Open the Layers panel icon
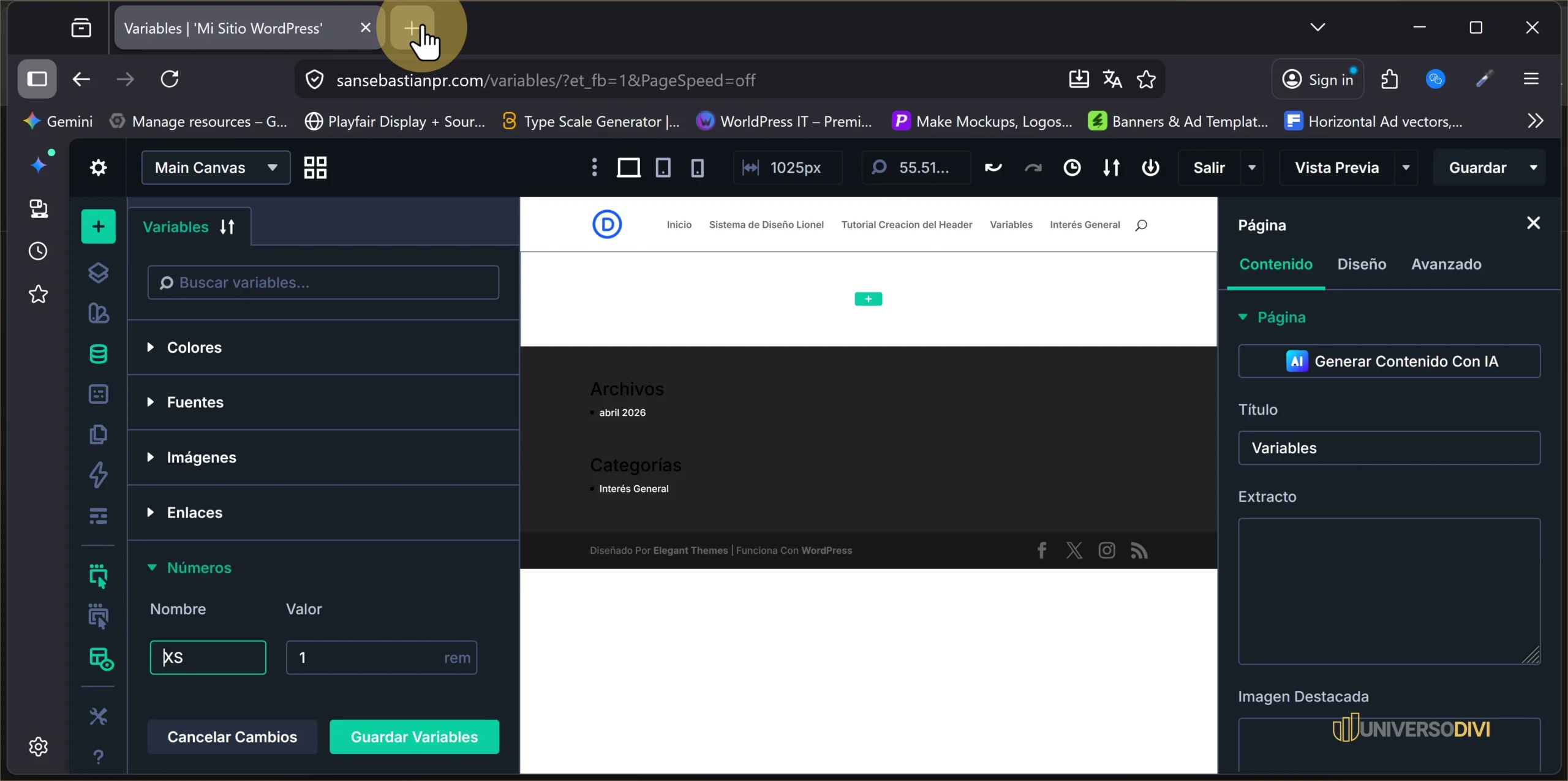Image resolution: width=1568 pixels, height=781 pixels. [x=98, y=273]
